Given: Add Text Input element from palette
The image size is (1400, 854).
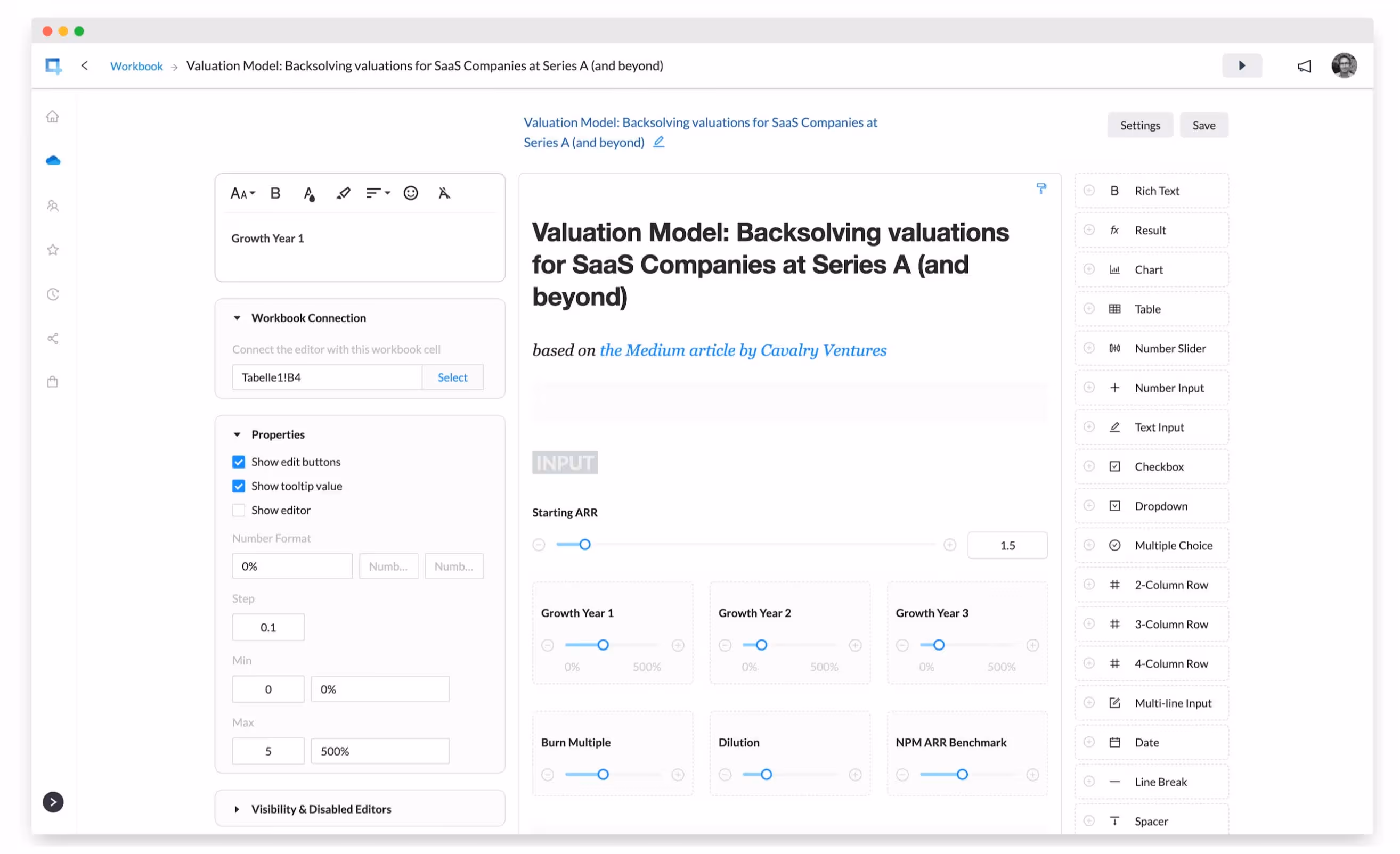Looking at the screenshot, I should coord(1152,428).
